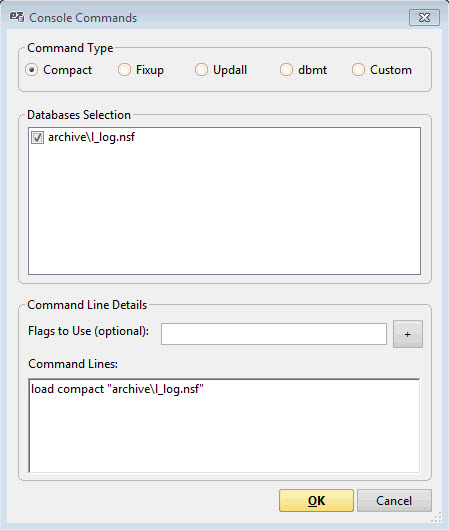
Task: Click the Console Commands title text
Action: tap(83, 18)
